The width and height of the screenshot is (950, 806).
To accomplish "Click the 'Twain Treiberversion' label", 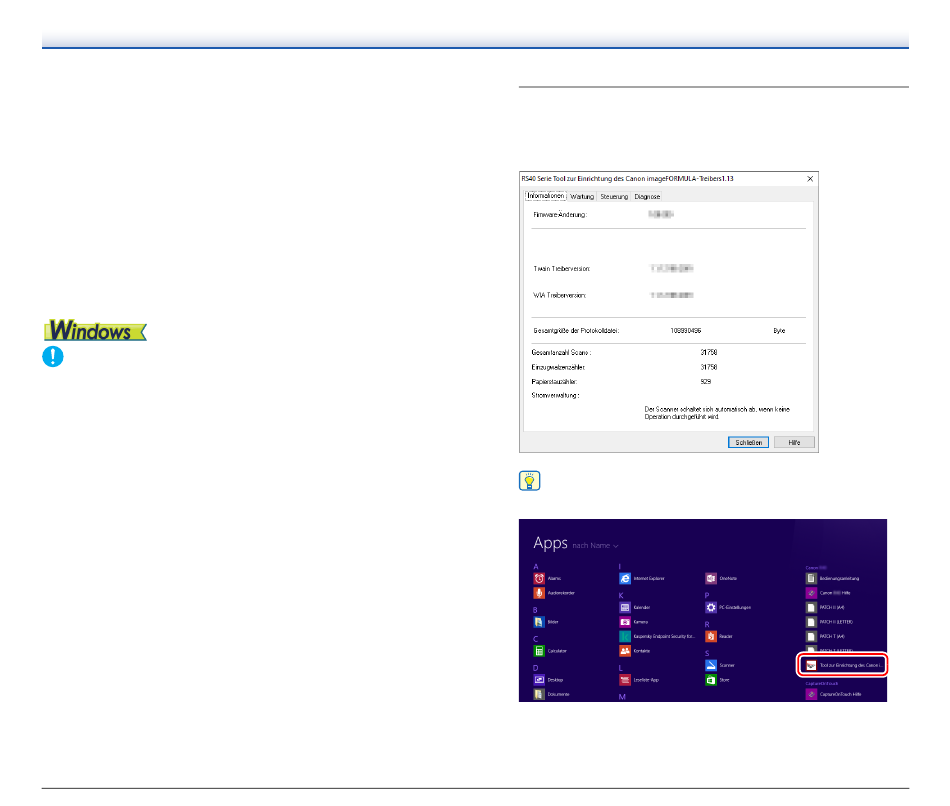I will [562, 268].
